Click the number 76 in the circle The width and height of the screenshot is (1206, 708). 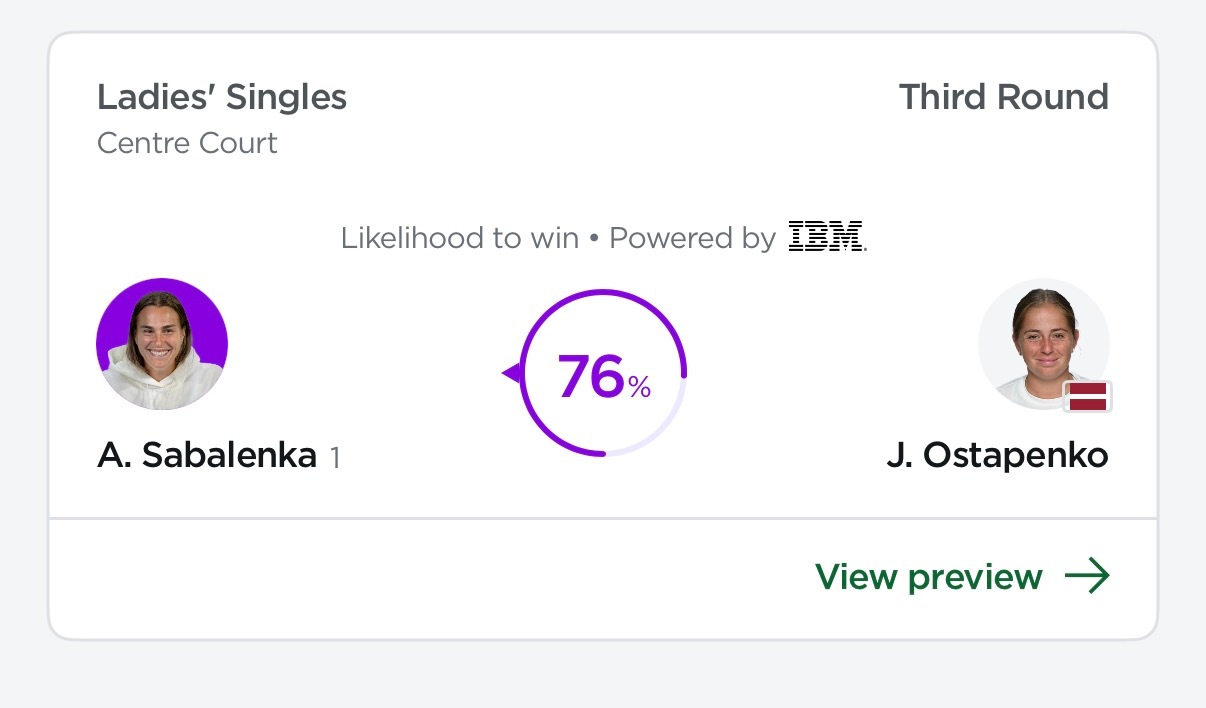[591, 376]
